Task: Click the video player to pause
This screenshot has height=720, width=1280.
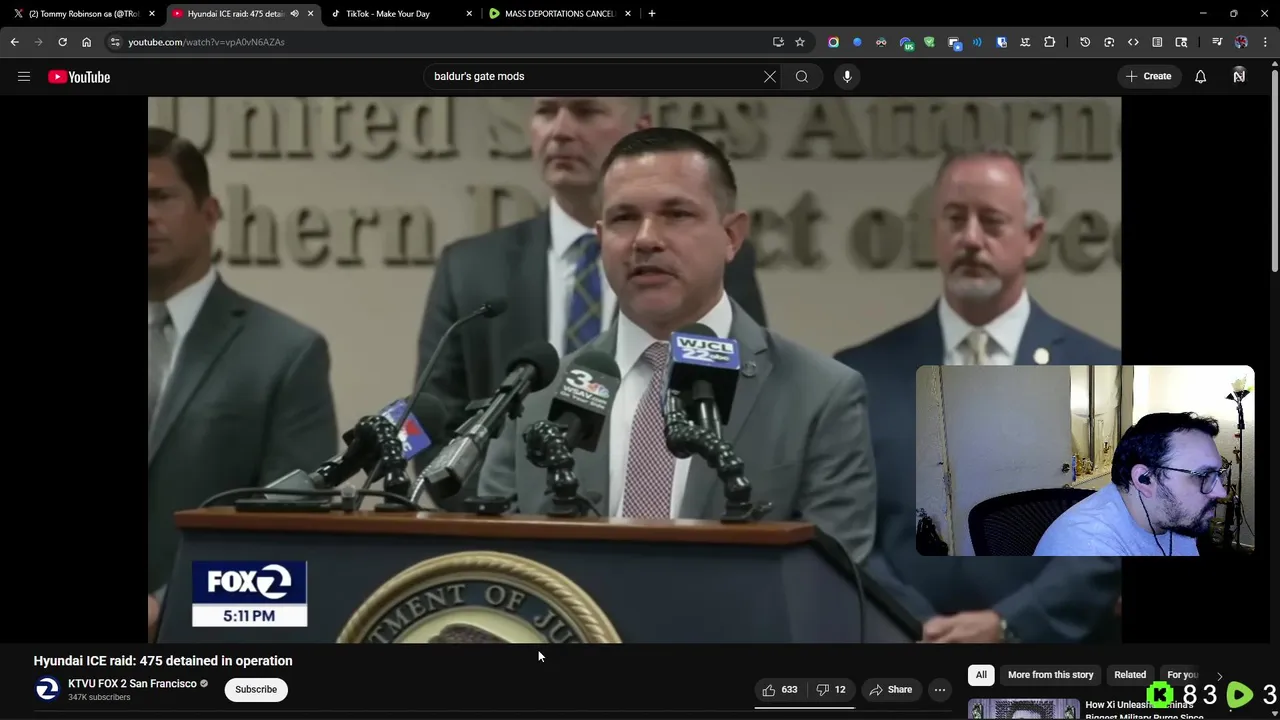Action: pyautogui.click(x=634, y=369)
